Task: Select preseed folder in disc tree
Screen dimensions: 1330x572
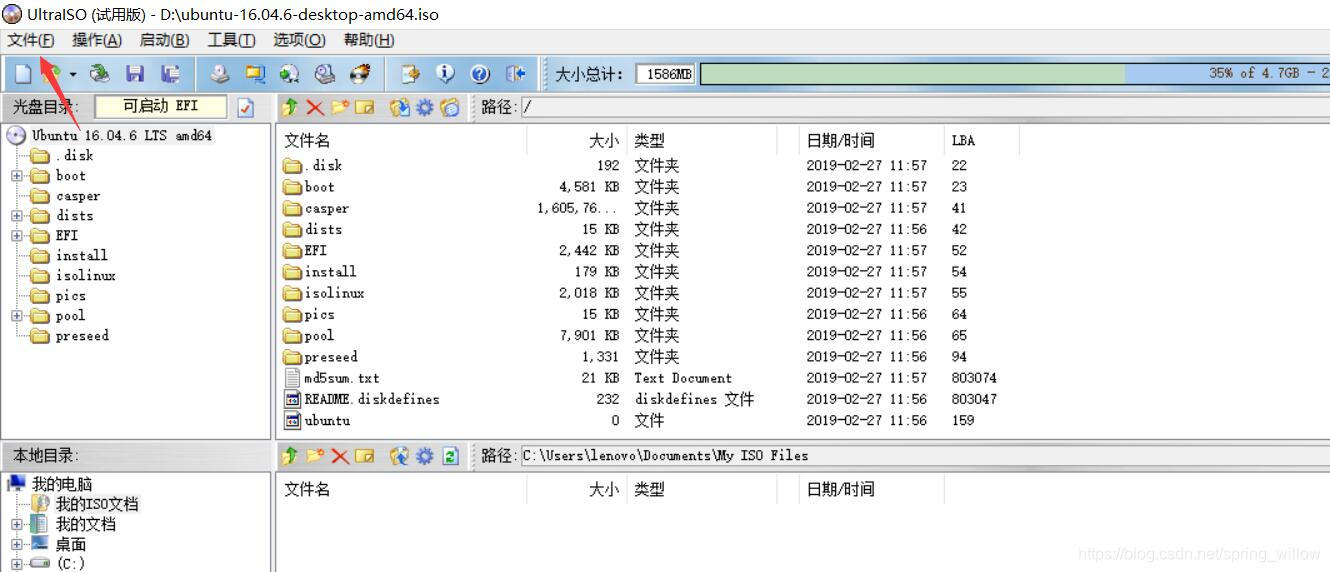Action: (82, 336)
